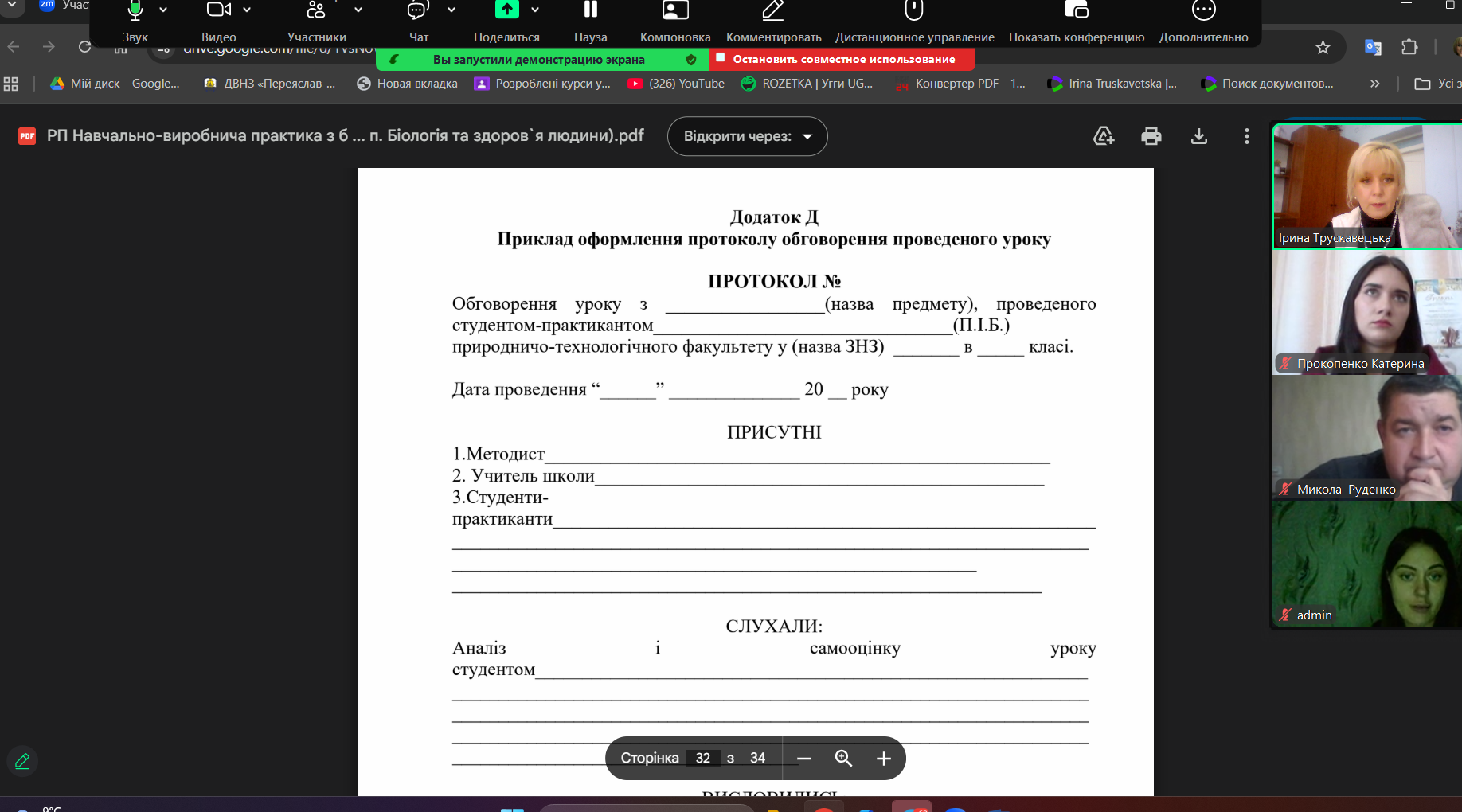
Task: Click the magnifier fit-zoom icon
Action: point(843,759)
